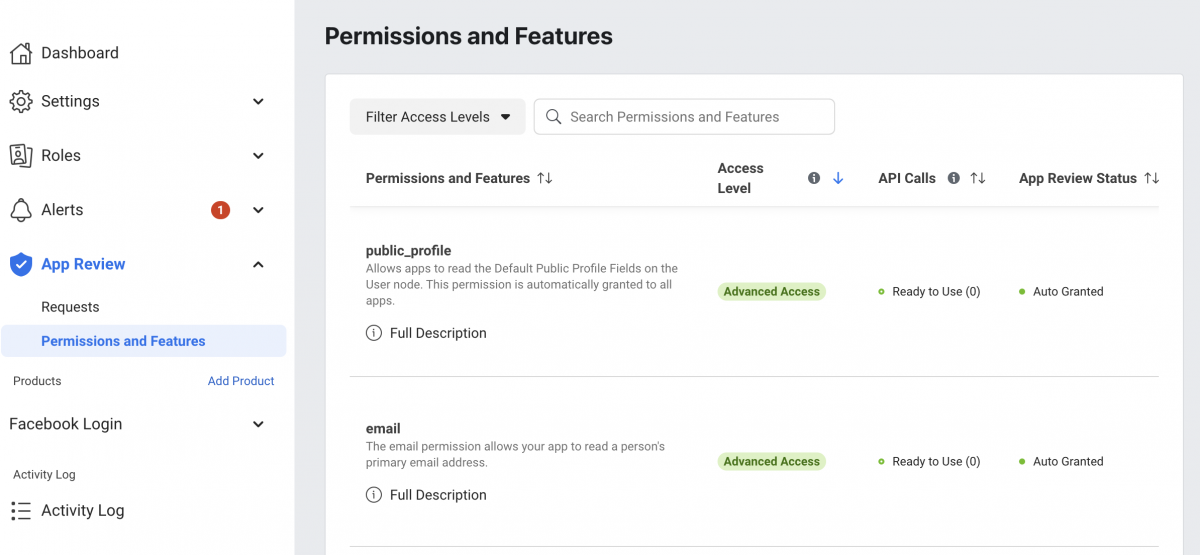Expand the Settings menu chevron
The width and height of the screenshot is (1200, 555).
click(258, 101)
